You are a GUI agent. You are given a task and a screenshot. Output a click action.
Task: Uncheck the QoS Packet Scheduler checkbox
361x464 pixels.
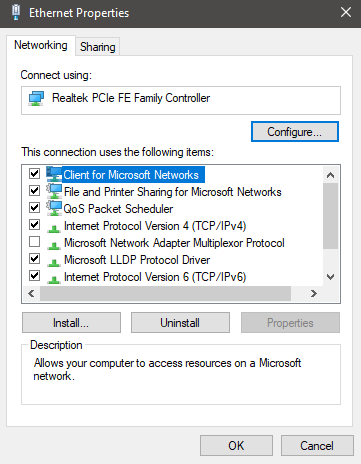(35, 207)
